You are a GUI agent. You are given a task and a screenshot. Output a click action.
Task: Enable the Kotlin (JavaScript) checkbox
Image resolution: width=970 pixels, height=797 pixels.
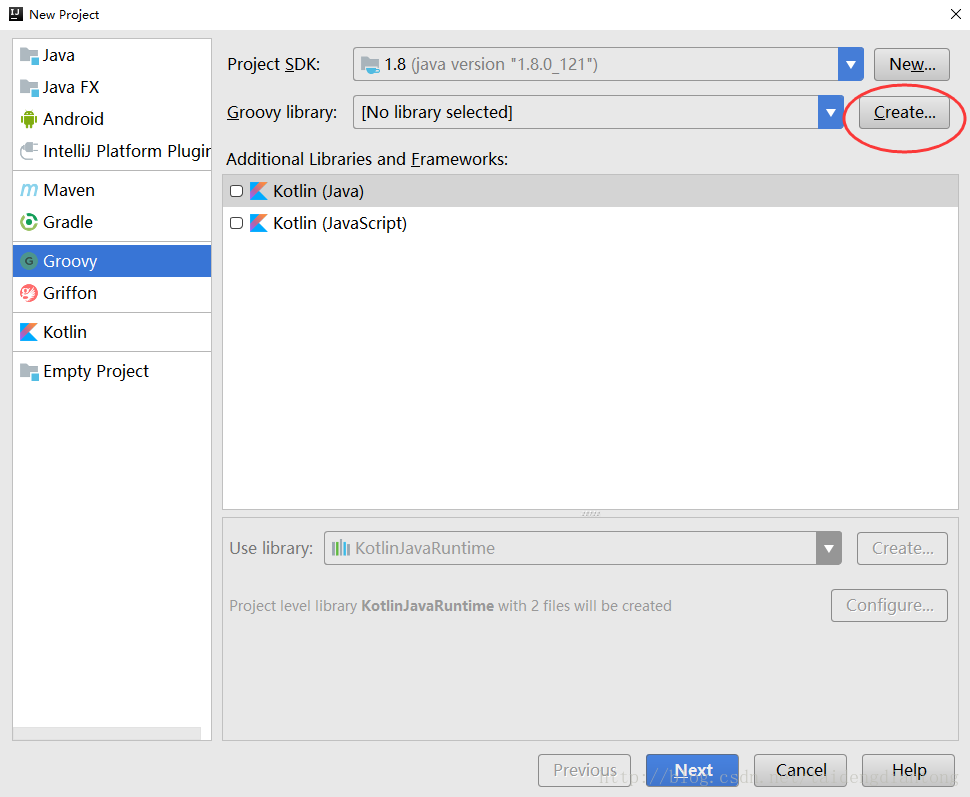pos(236,223)
